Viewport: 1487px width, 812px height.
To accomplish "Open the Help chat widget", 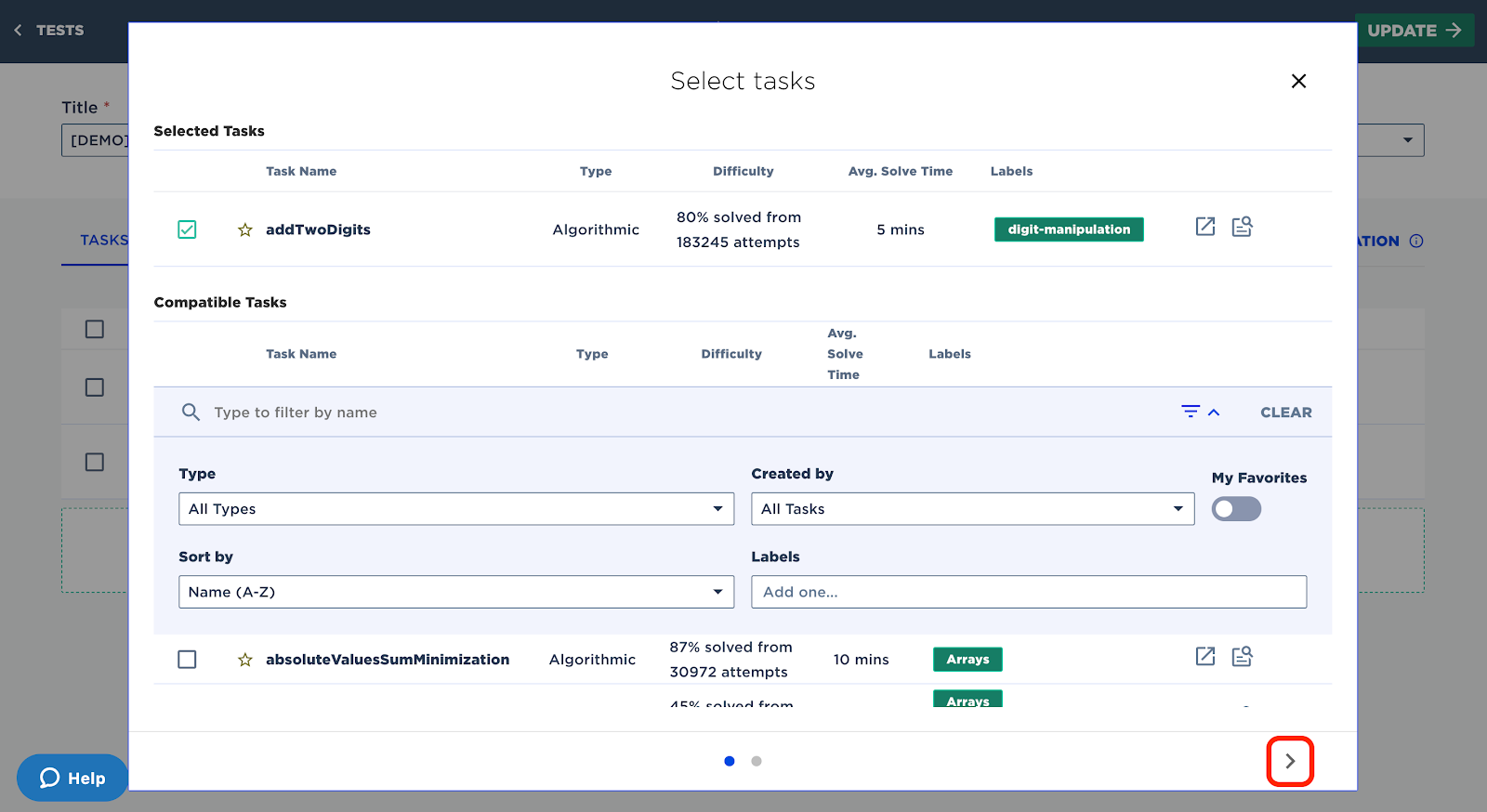I will pyautogui.click(x=72, y=778).
